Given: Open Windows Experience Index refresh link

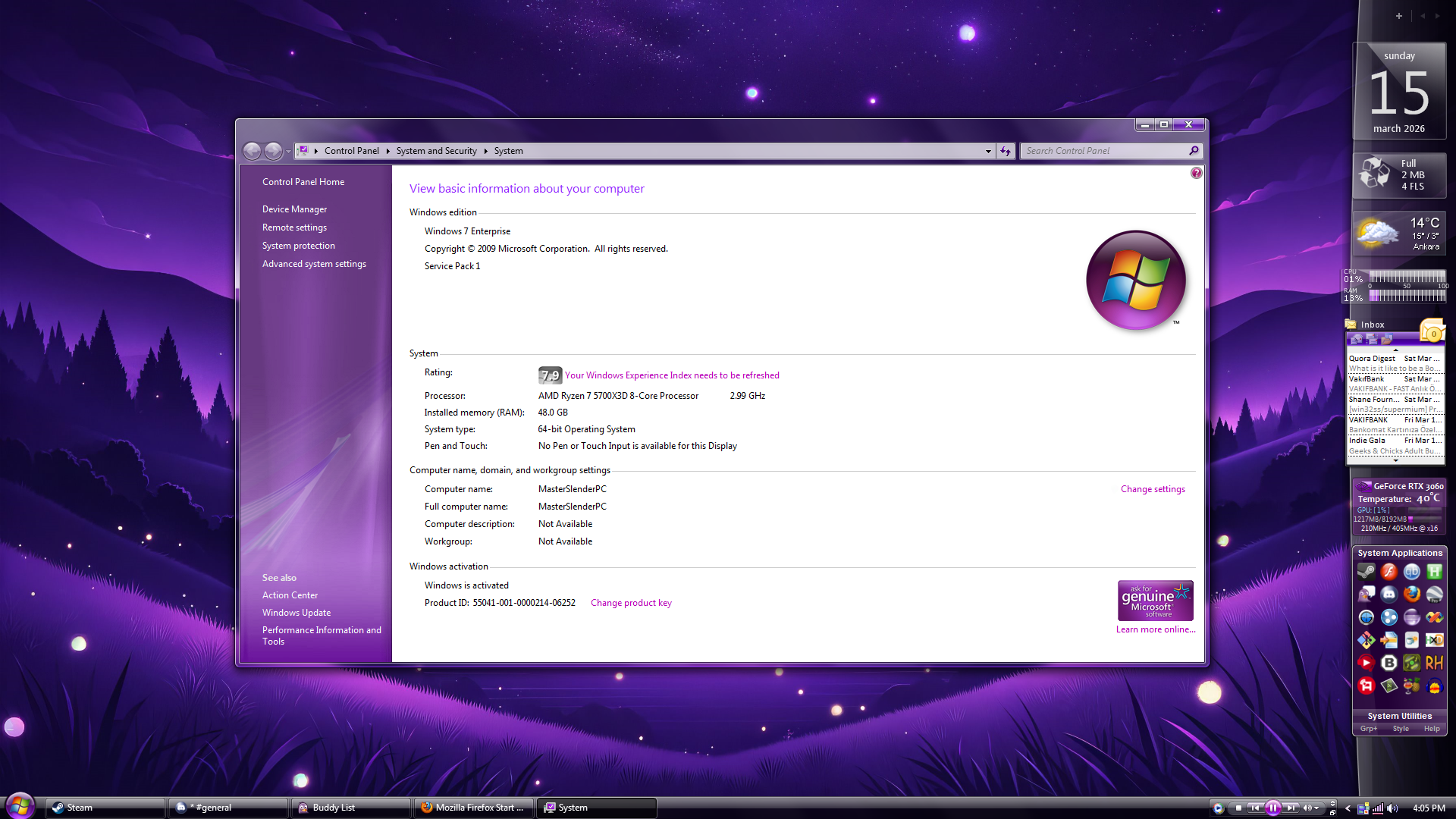Looking at the screenshot, I should tap(672, 375).
